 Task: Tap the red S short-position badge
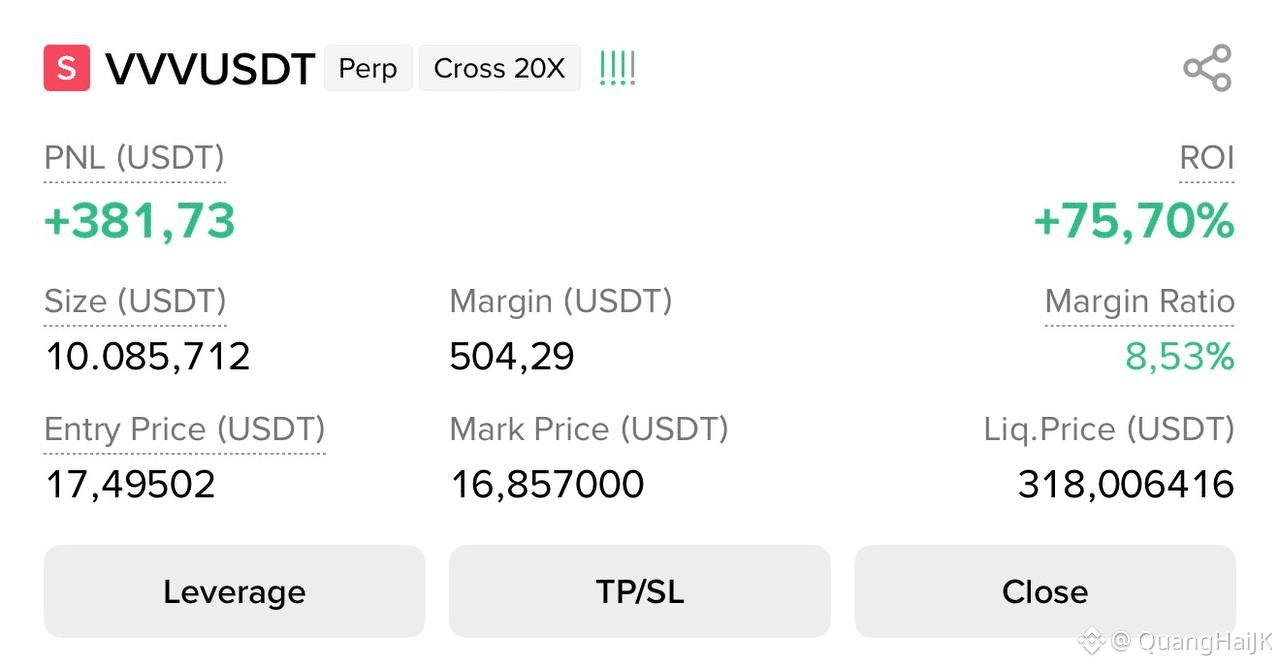tap(67, 68)
